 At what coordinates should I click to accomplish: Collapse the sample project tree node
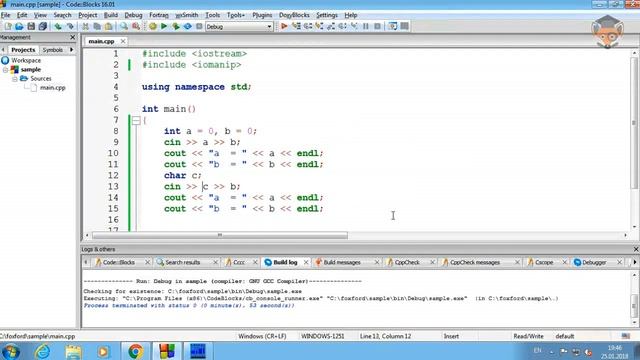click(x=6, y=70)
